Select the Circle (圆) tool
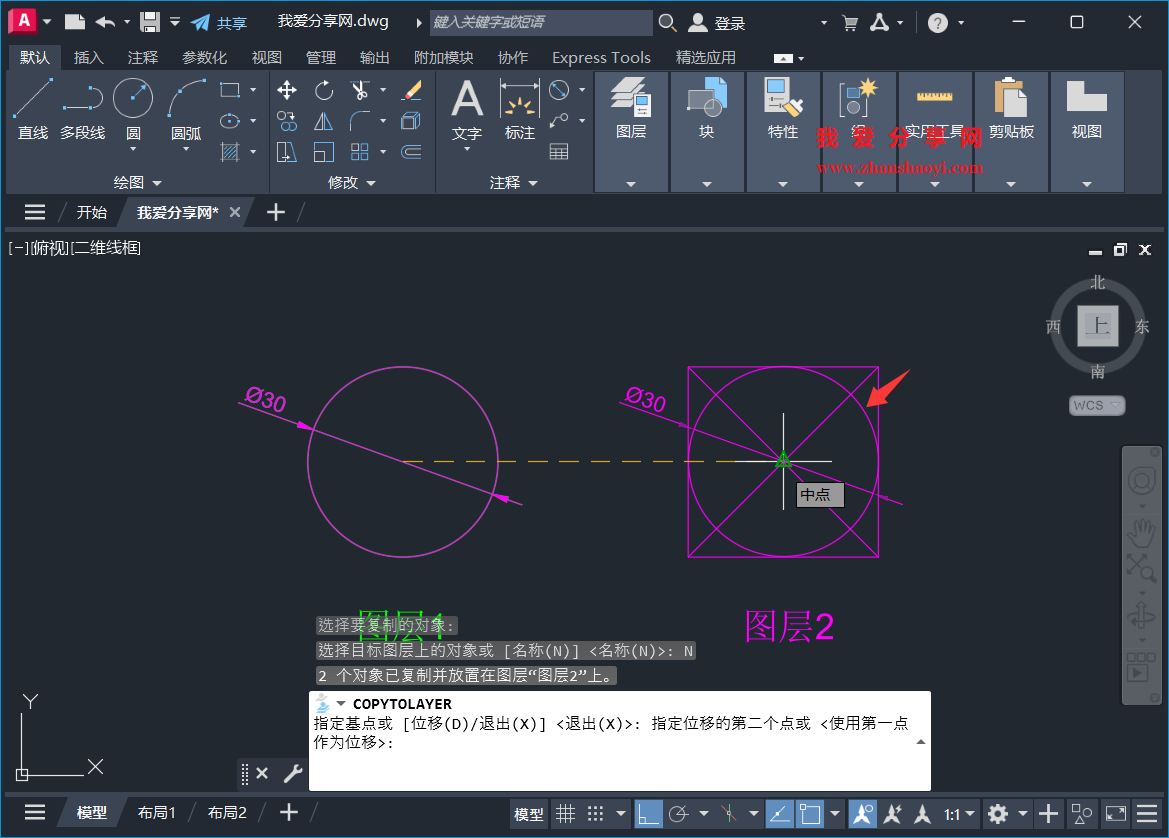1169x838 pixels. pos(133,109)
